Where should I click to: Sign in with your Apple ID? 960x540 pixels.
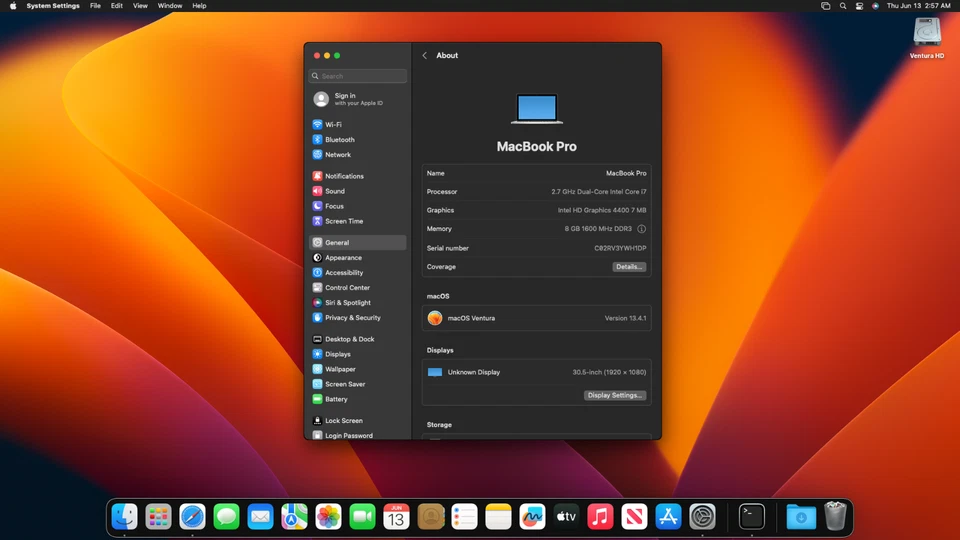click(x=358, y=99)
